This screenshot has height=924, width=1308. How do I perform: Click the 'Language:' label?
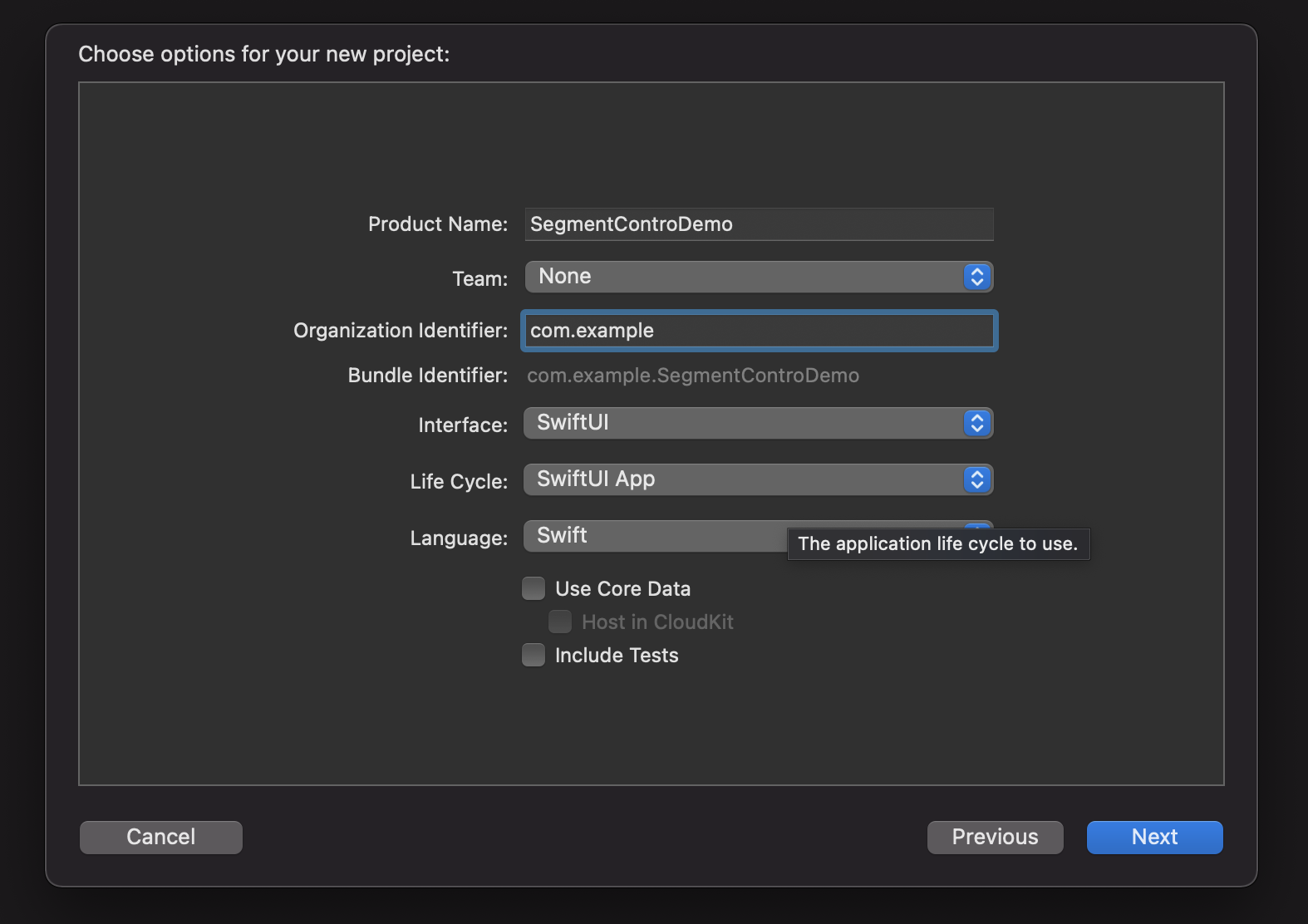(458, 538)
